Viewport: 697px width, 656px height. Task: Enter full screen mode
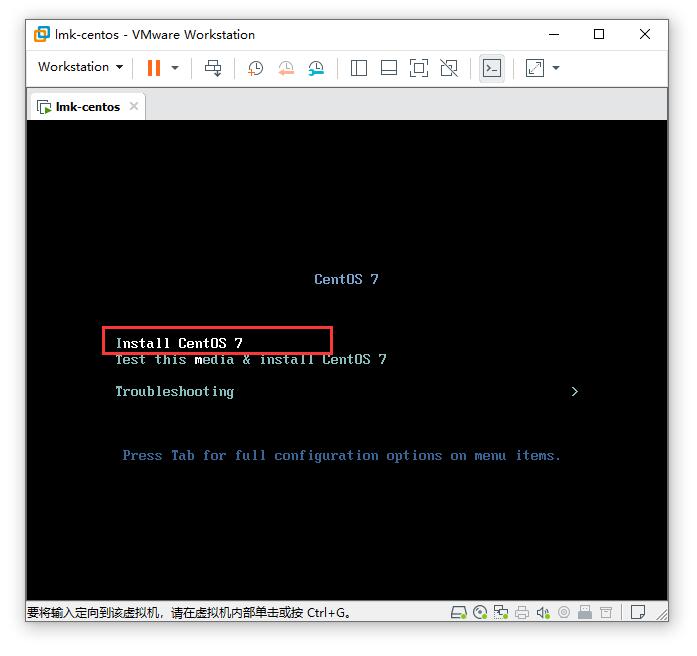point(419,68)
